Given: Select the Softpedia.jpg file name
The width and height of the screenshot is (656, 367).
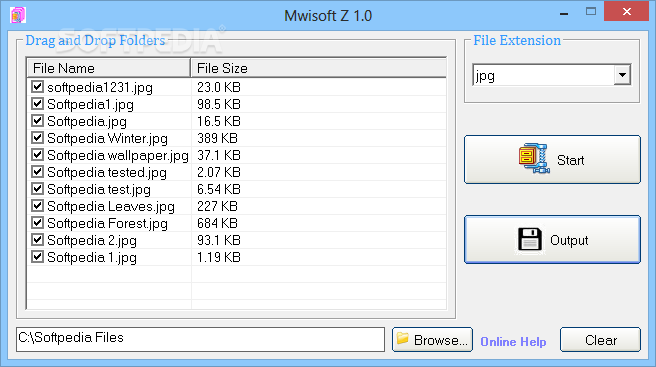Looking at the screenshot, I should (x=87, y=121).
